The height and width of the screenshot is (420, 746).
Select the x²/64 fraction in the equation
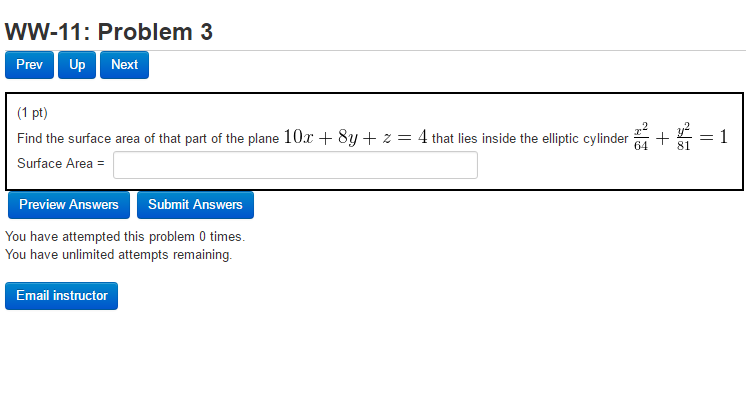pos(641,138)
